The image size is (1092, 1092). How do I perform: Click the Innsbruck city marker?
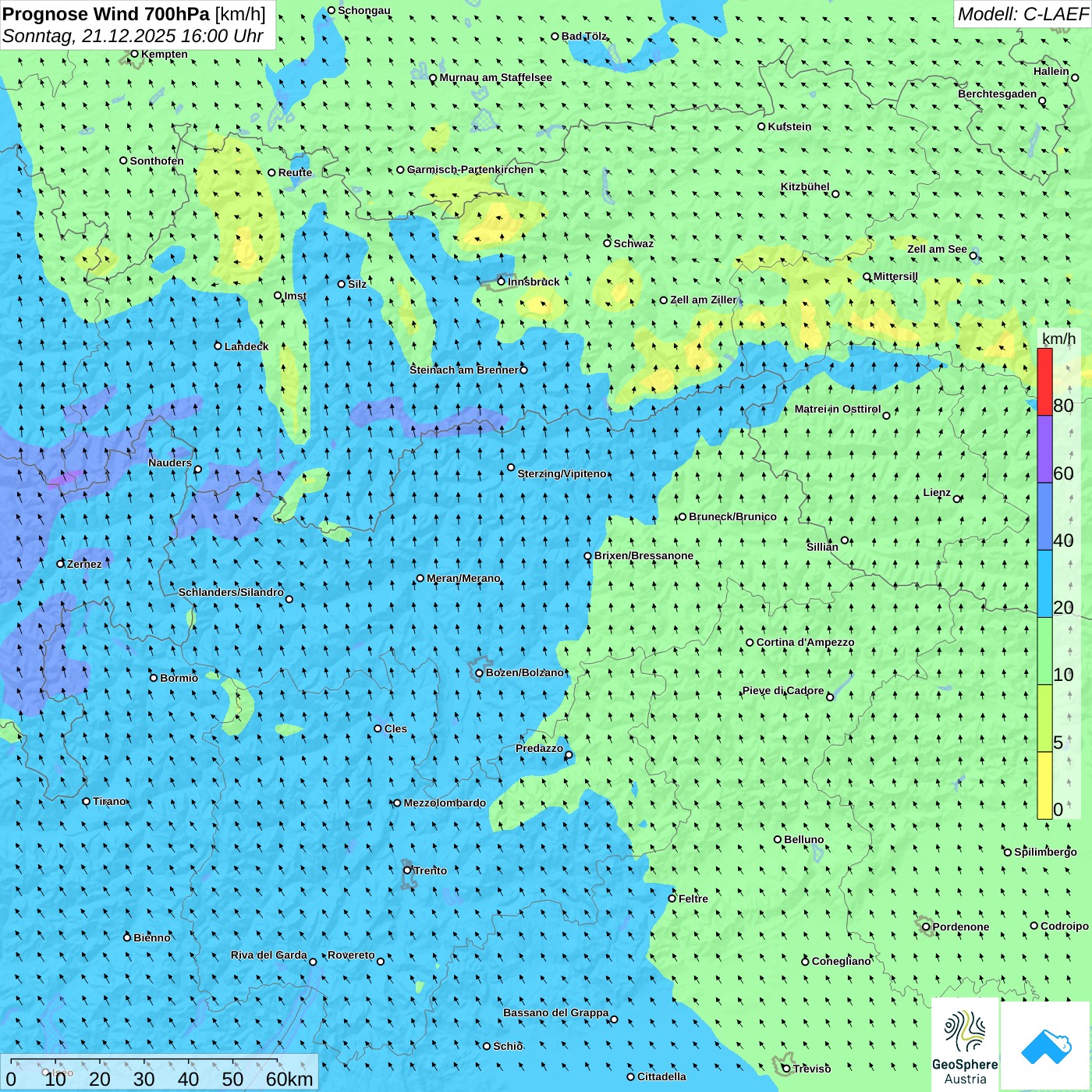pos(502,282)
